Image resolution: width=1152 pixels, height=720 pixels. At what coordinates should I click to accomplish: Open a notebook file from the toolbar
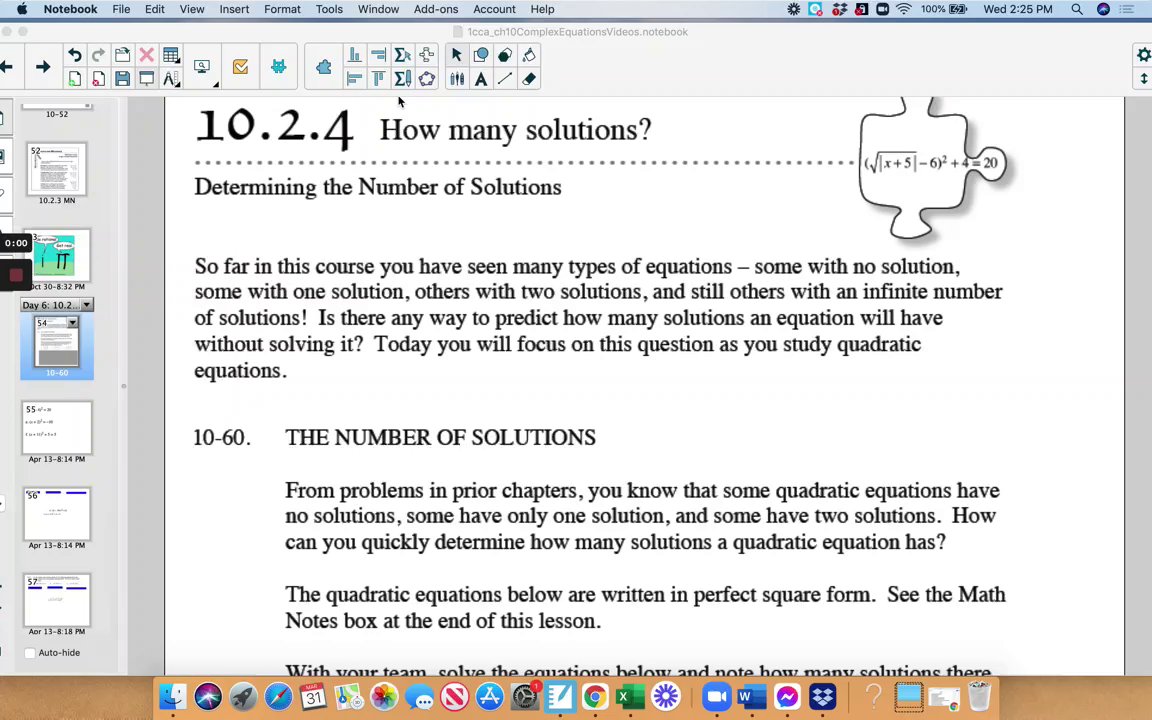pos(123,55)
